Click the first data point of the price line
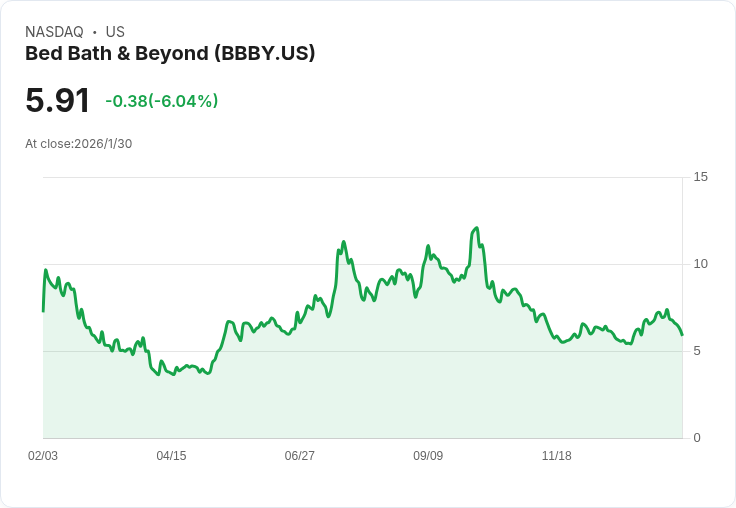Viewport: 736px width, 508px height. click(43, 311)
